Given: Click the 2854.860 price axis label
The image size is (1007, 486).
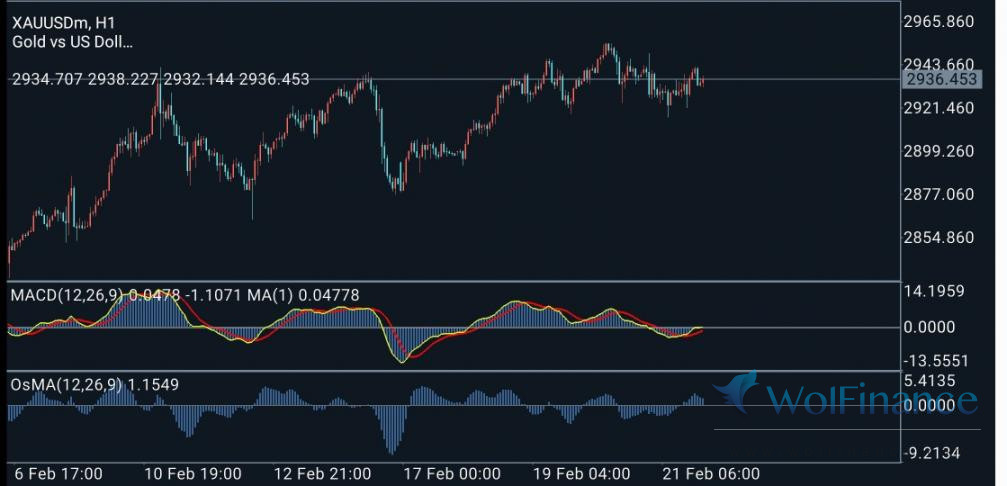Looking at the screenshot, I should 938,238.
